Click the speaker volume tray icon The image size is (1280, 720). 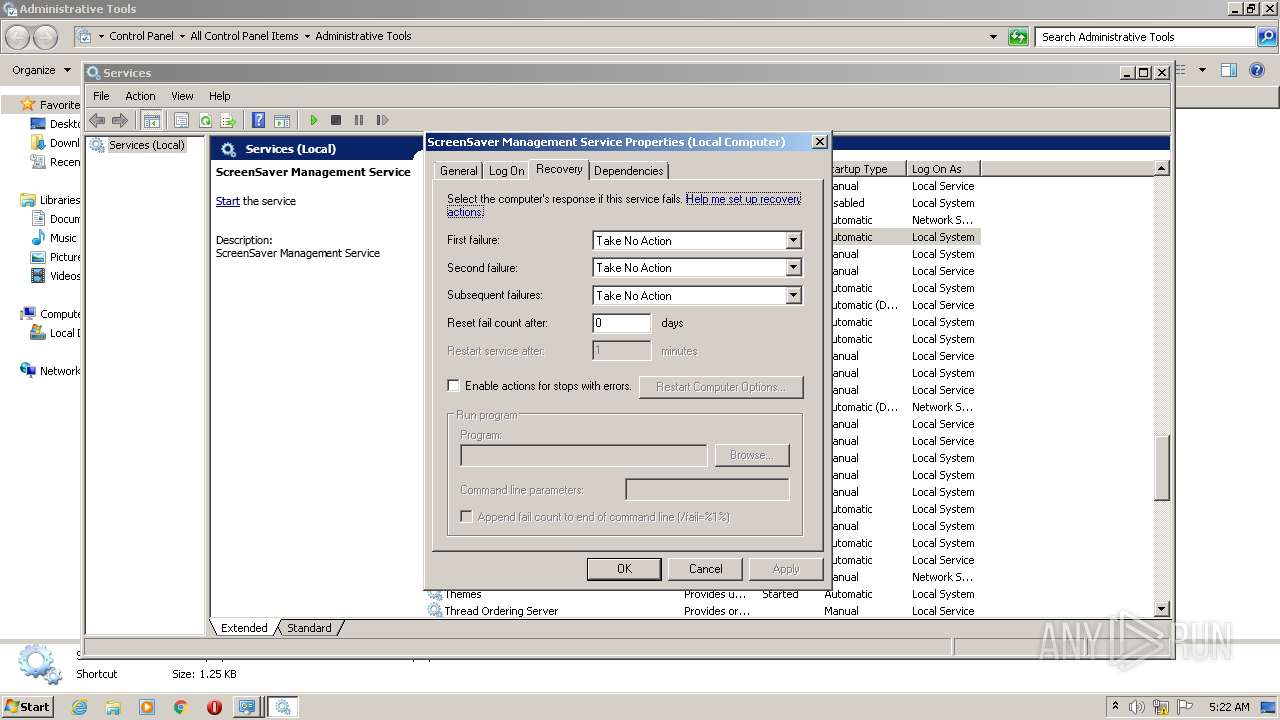click(x=1138, y=707)
